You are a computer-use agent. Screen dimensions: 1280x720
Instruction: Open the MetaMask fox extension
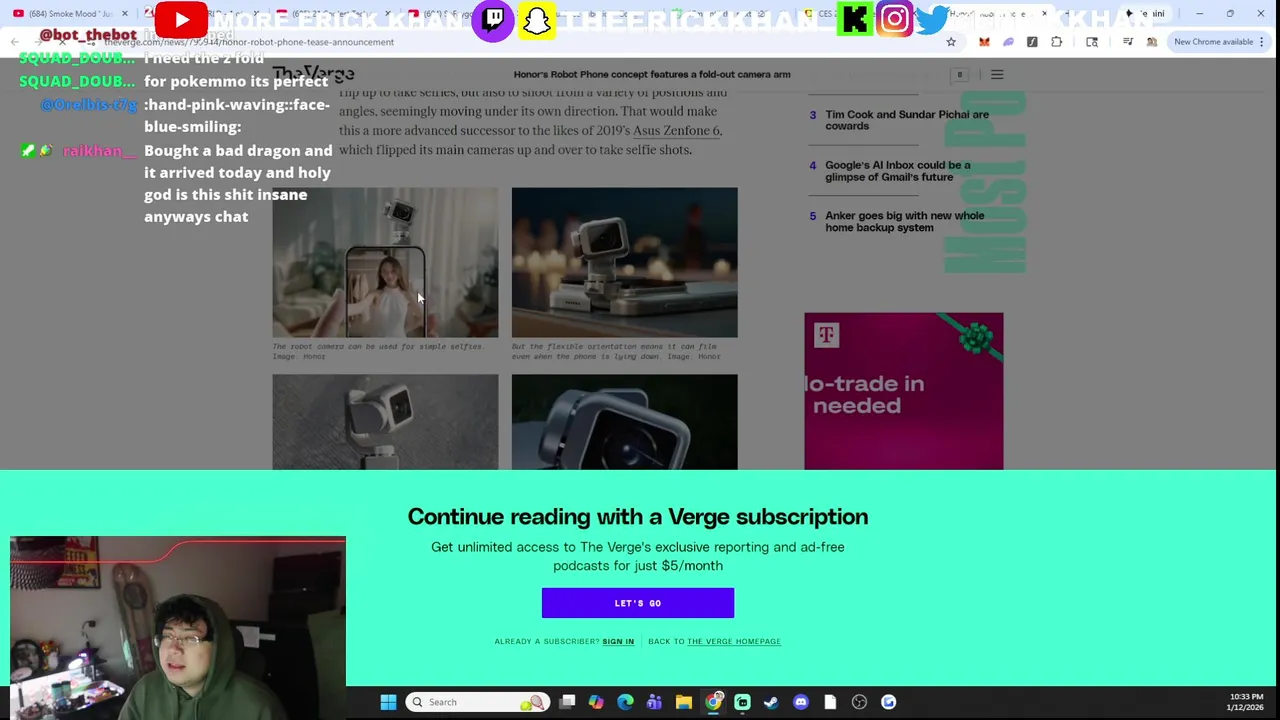(984, 42)
